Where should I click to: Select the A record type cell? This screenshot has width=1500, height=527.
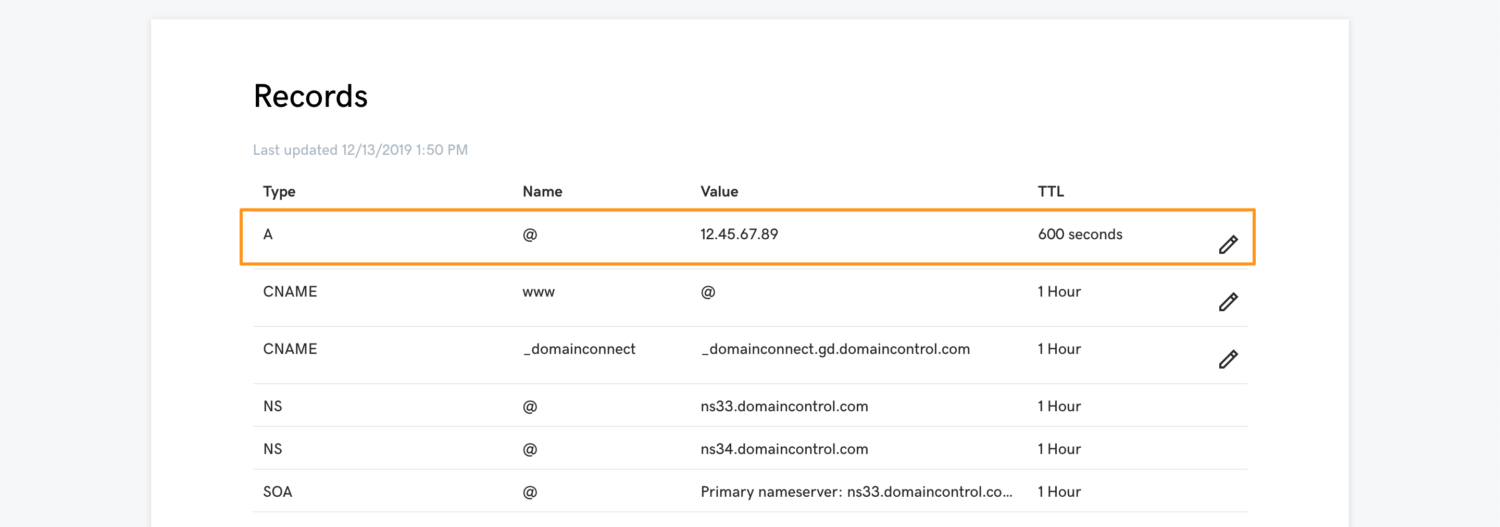[268, 235]
